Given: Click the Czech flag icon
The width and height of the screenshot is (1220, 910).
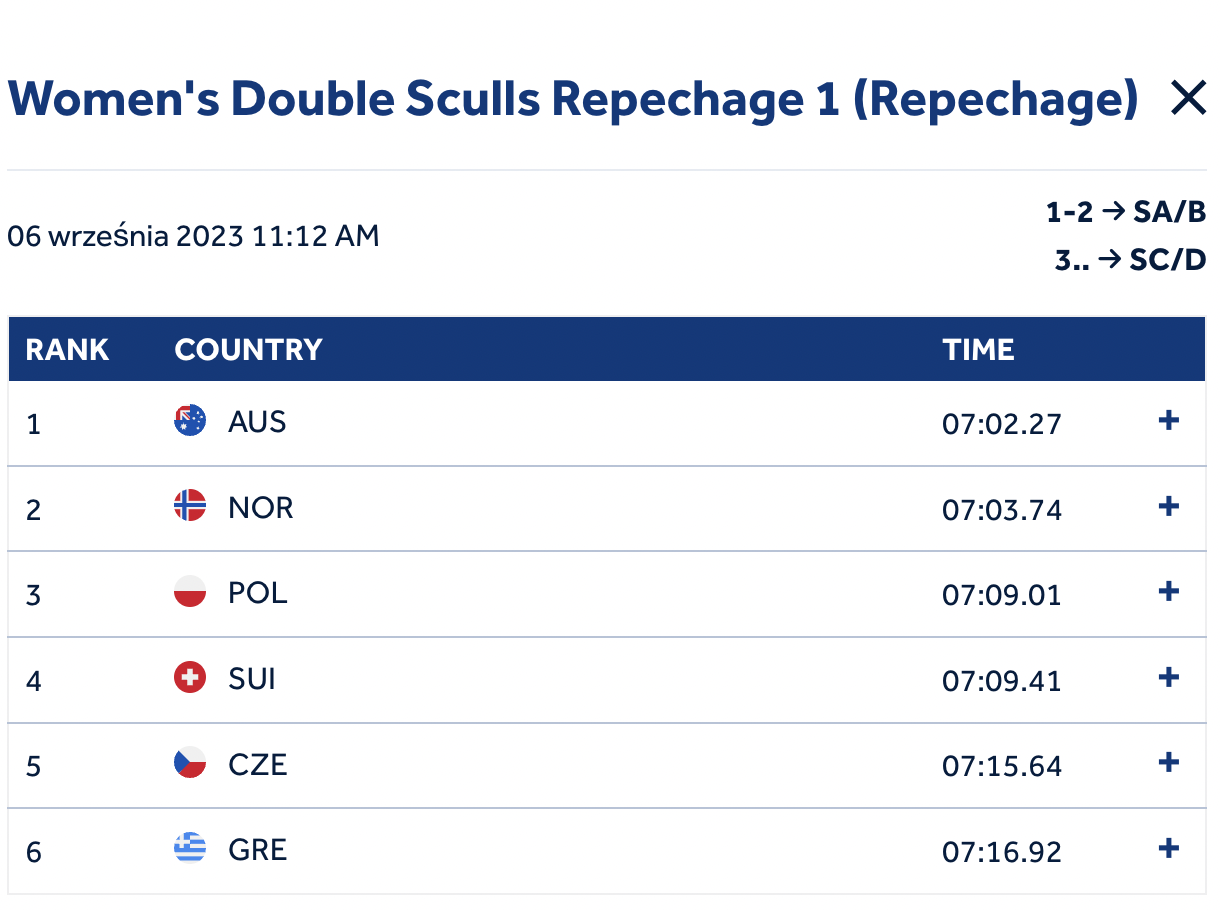Looking at the screenshot, I should tap(190, 763).
